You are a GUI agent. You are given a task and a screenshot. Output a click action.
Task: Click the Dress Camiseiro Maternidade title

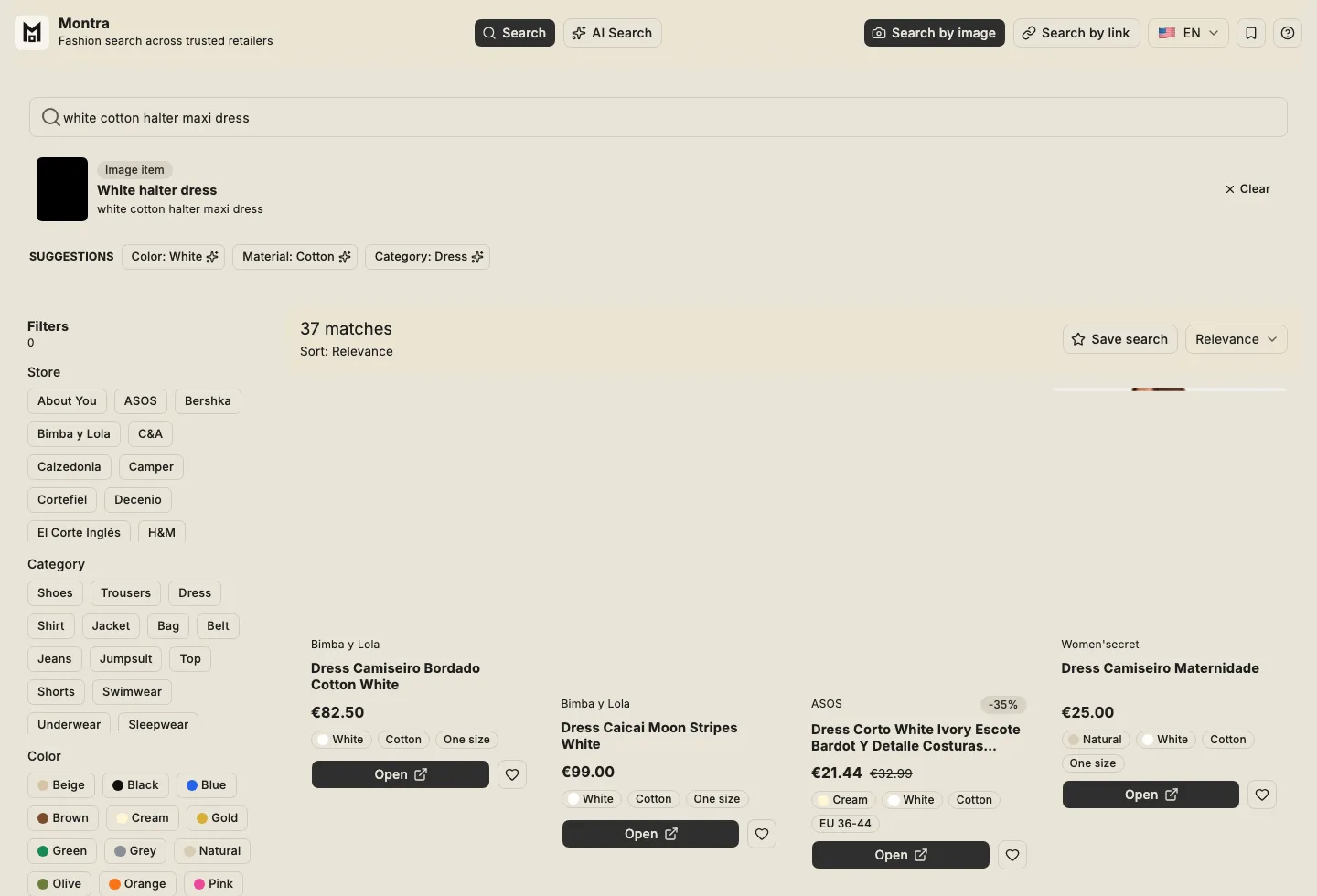(1160, 668)
